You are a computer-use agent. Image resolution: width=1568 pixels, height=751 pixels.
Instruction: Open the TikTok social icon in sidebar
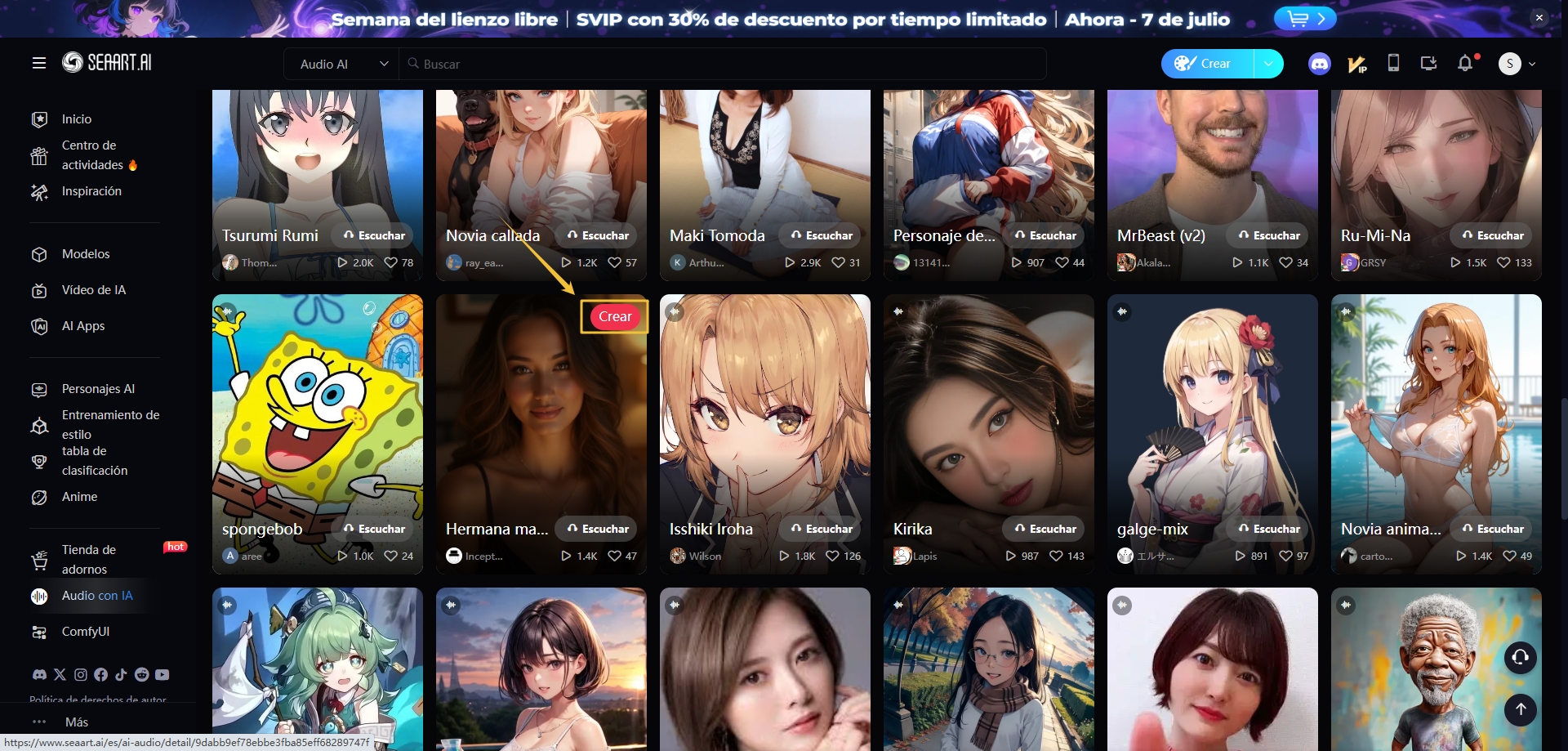121,674
